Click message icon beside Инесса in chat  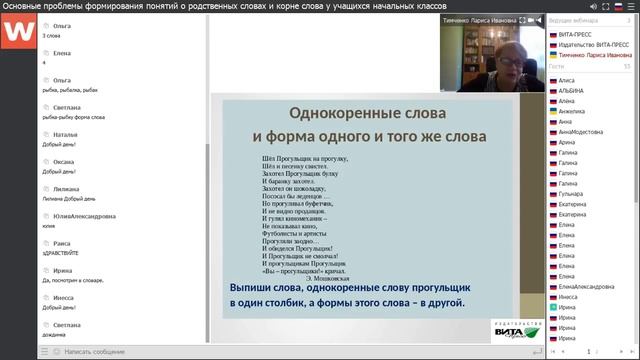tap(46, 298)
